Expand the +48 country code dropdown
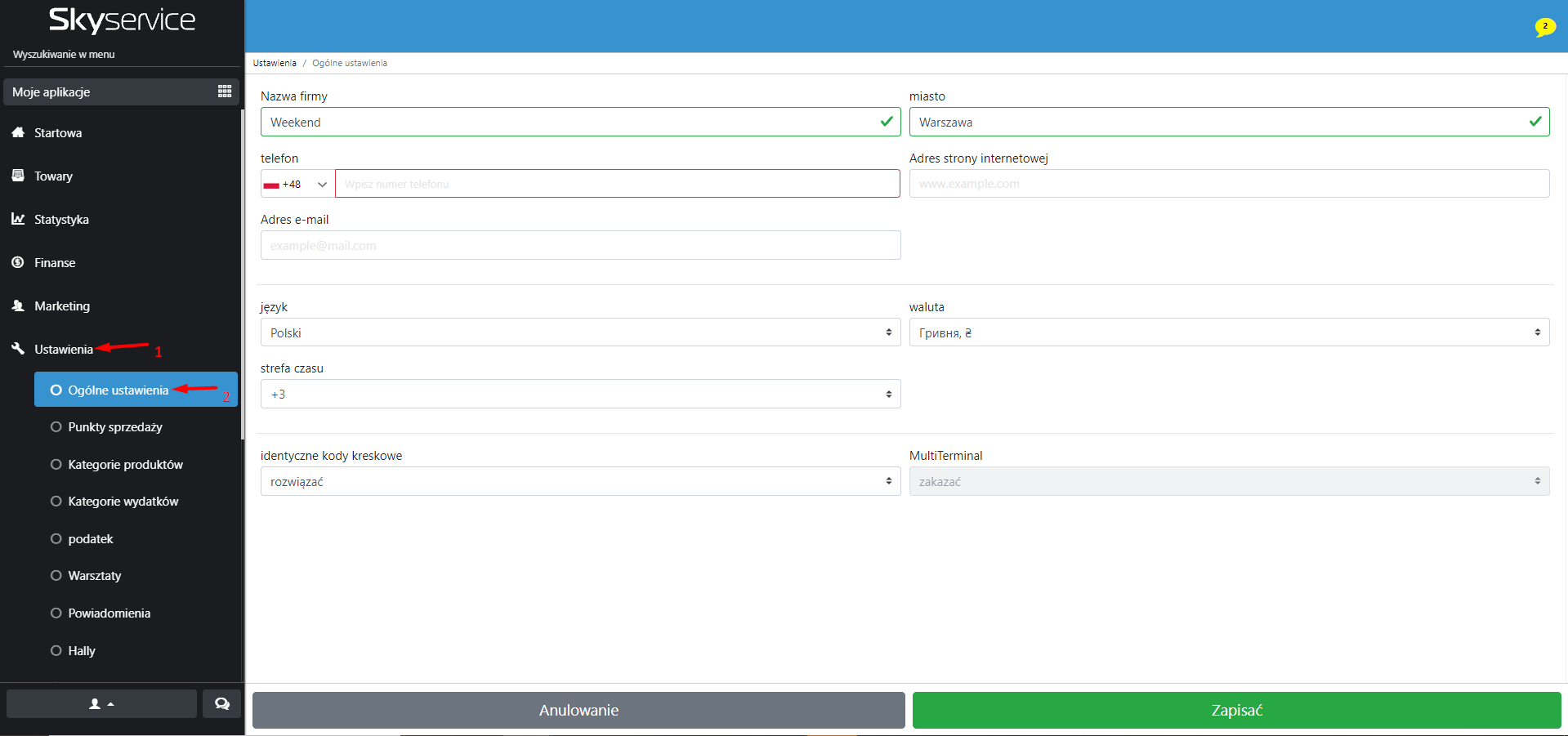 297,184
